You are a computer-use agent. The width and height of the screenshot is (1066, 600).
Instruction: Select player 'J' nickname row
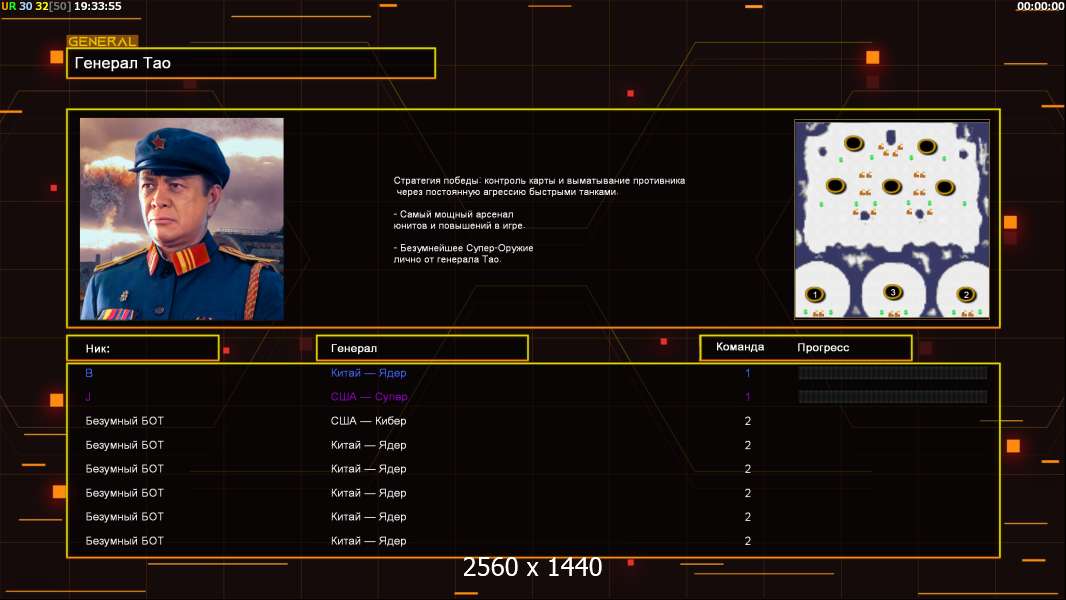(88, 397)
